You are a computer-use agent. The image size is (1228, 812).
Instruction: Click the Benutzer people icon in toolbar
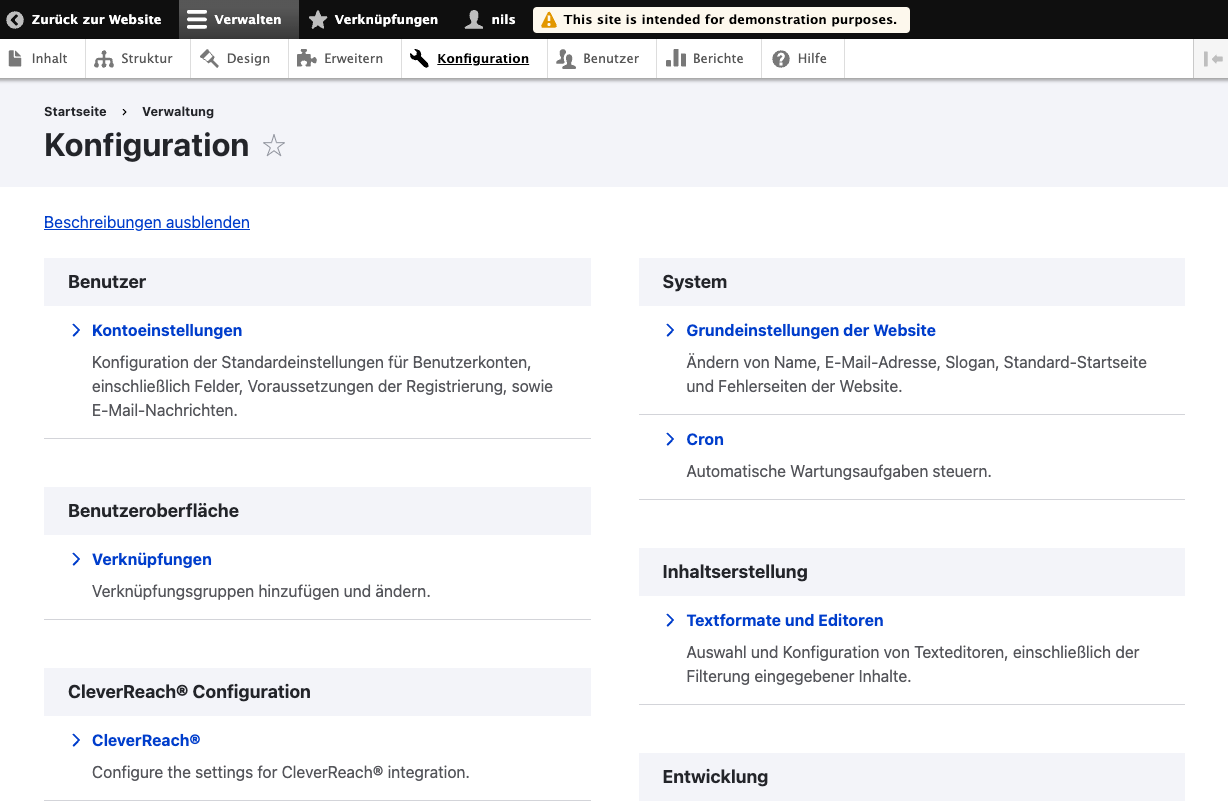(566, 59)
